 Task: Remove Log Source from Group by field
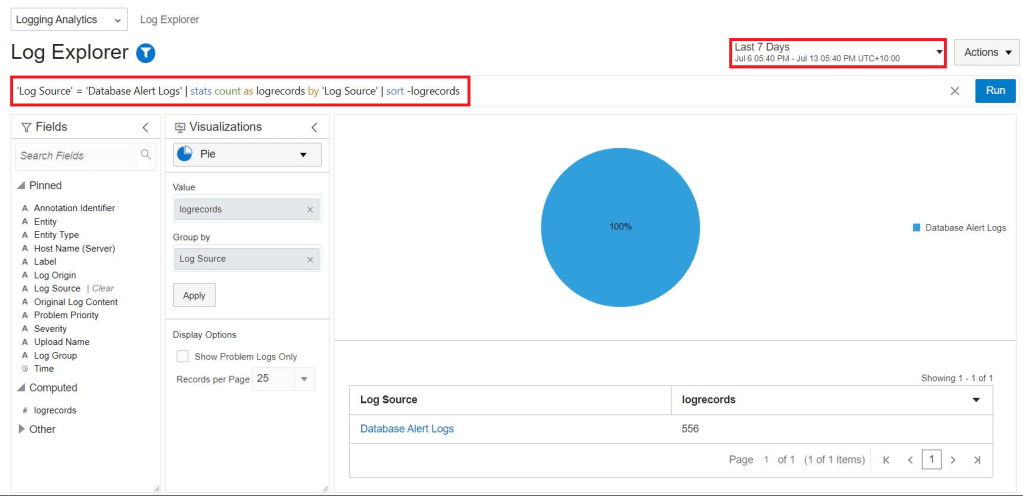point(310,259)
